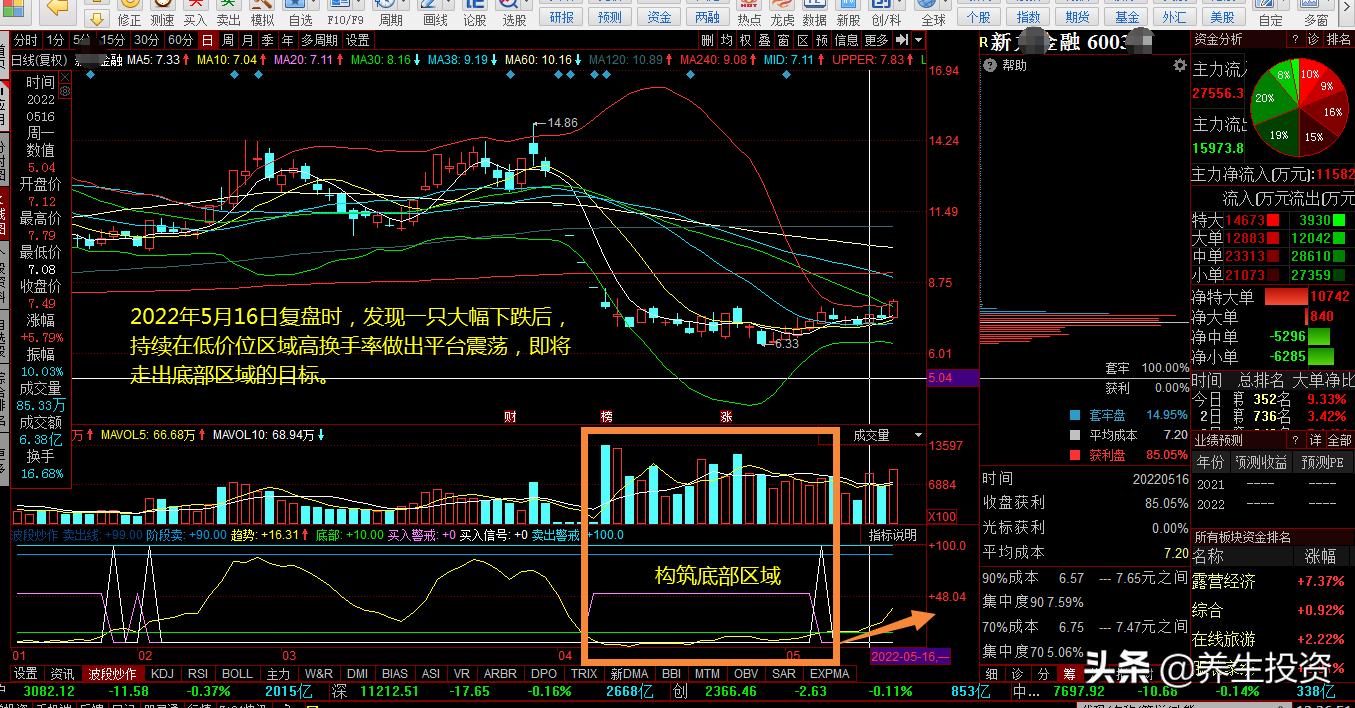Switch to the 60分 period tab
This screenshot has width=1355, height=708.
click(180, 40)
